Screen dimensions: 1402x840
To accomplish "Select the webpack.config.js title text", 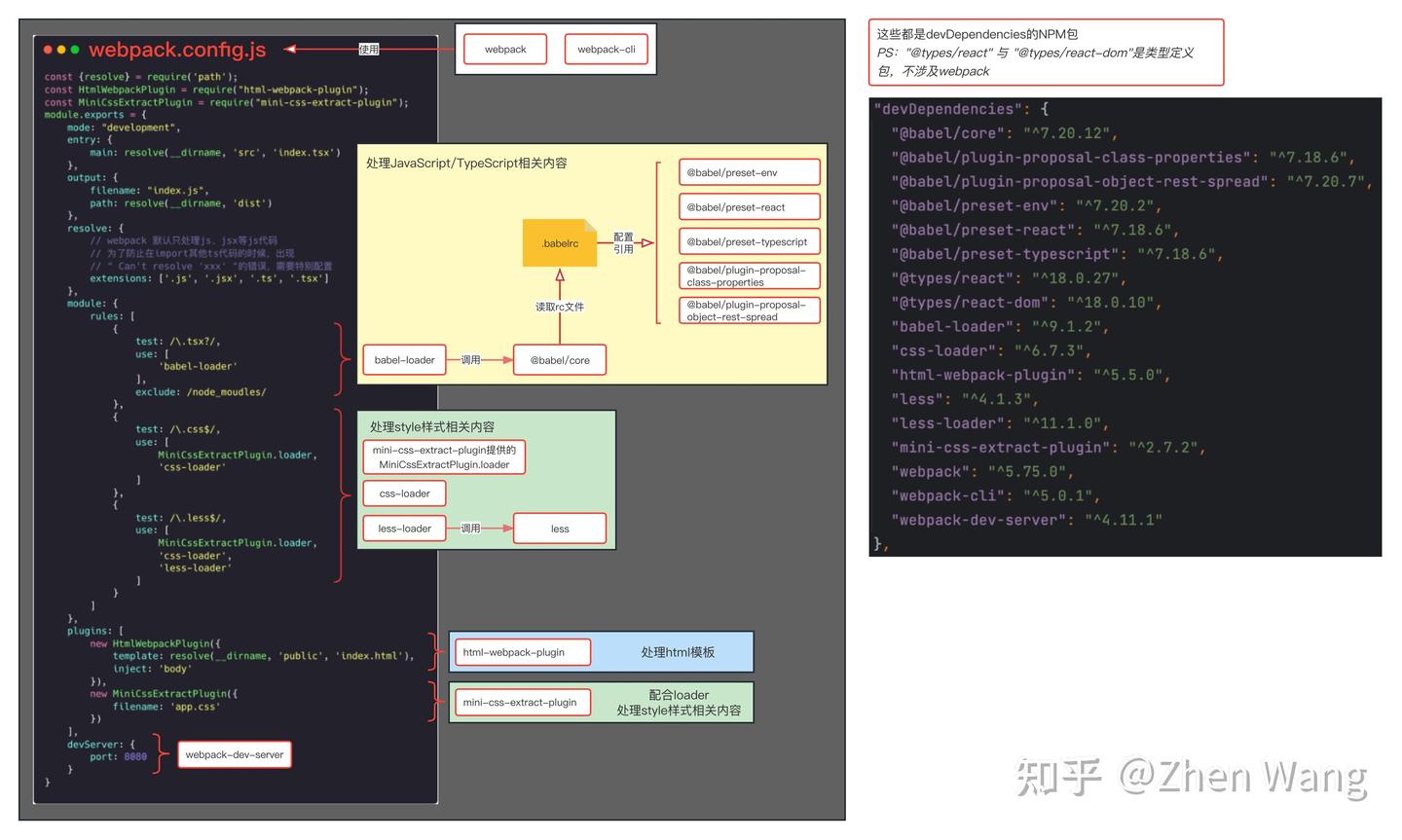I will [177, 50].
